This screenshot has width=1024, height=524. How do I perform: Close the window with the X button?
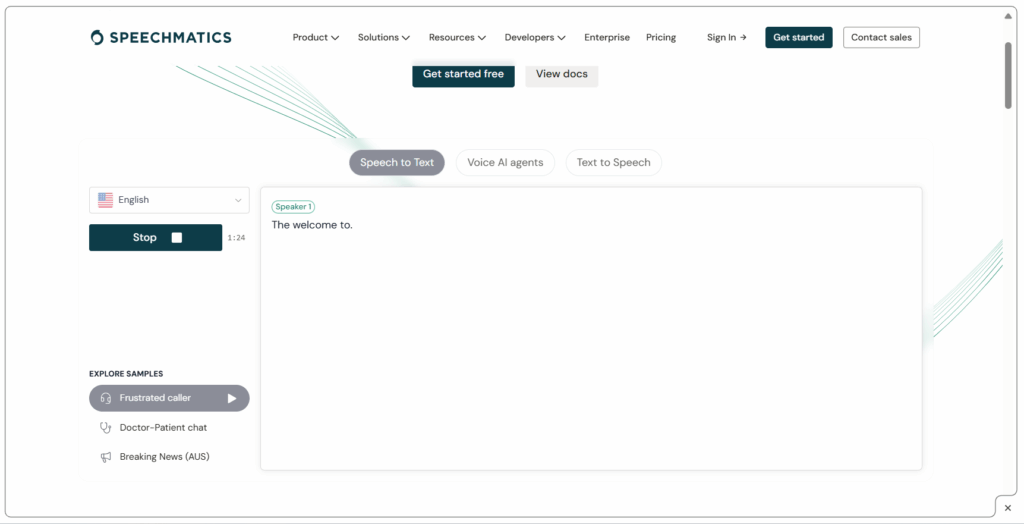pos(1008,508)
